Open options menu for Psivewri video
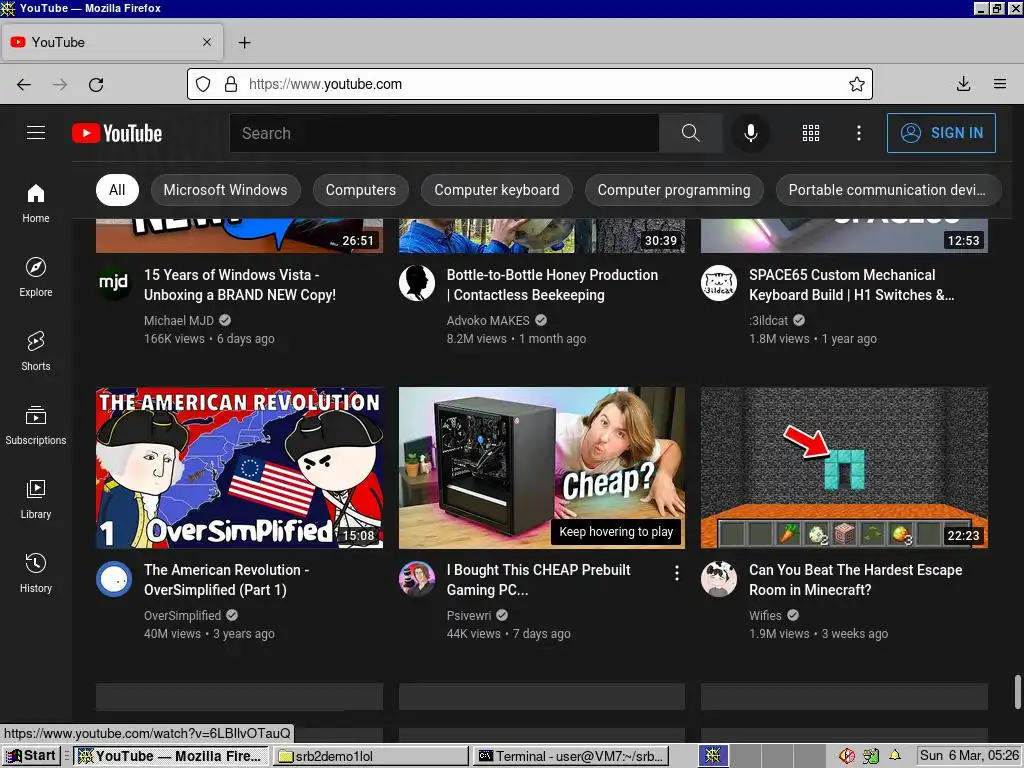This screenshot has width=1024, height=768. (x=677, y=573)
